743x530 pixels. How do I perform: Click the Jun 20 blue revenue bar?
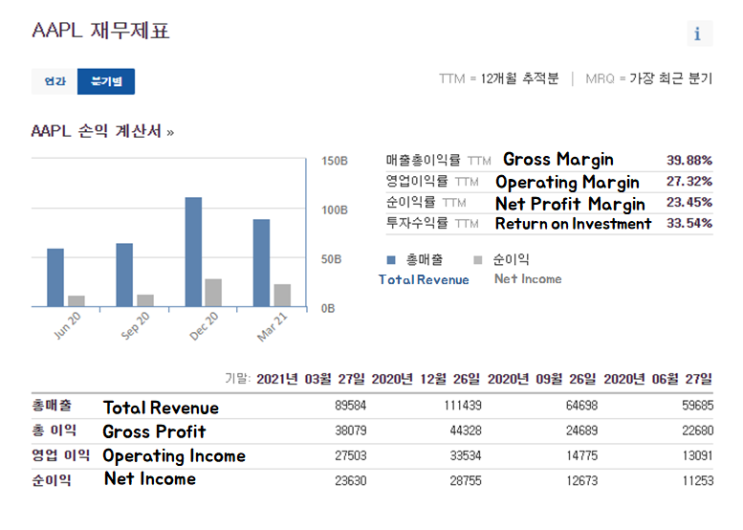pyautogui.click(x=55, y=277)
